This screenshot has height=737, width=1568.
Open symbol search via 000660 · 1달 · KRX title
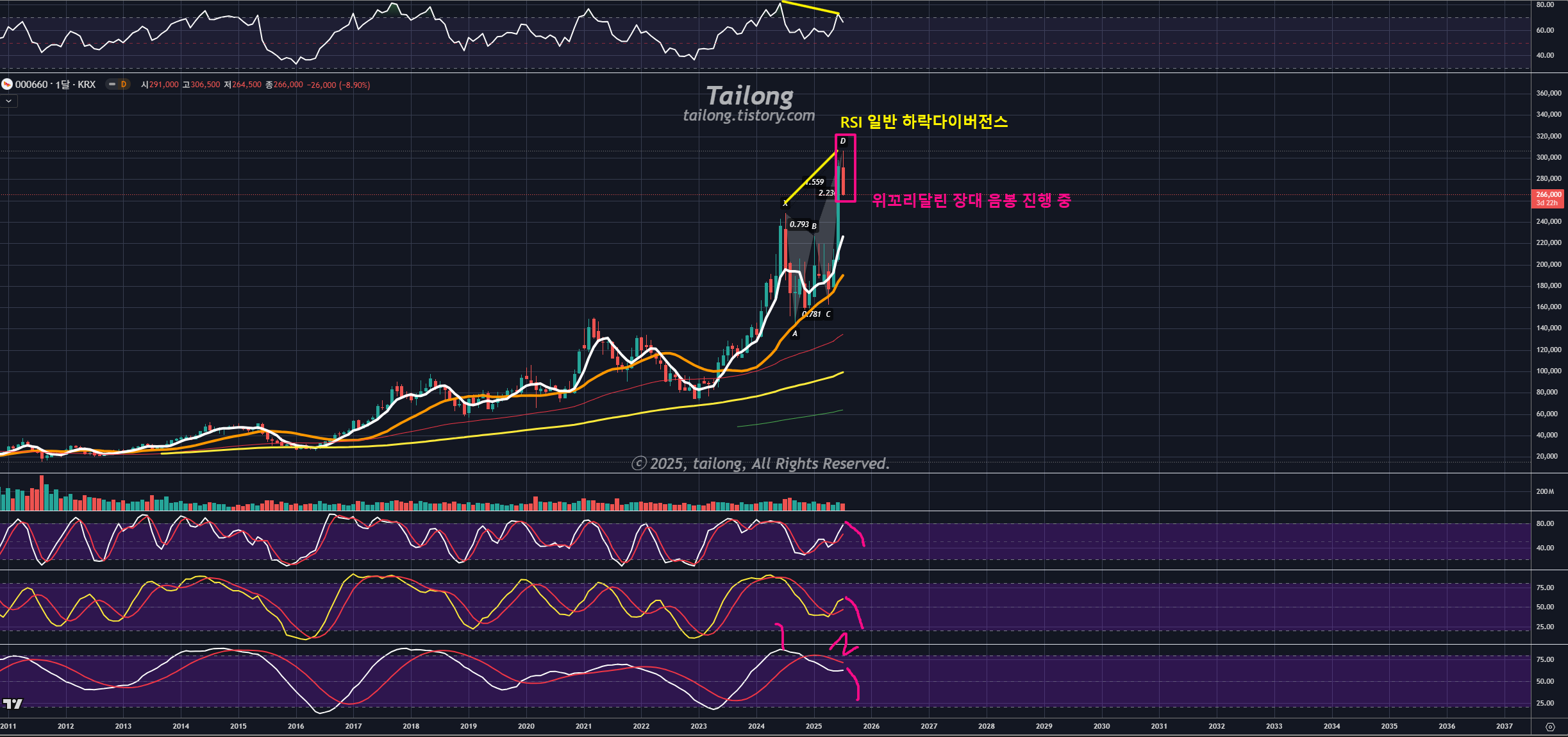55,85
